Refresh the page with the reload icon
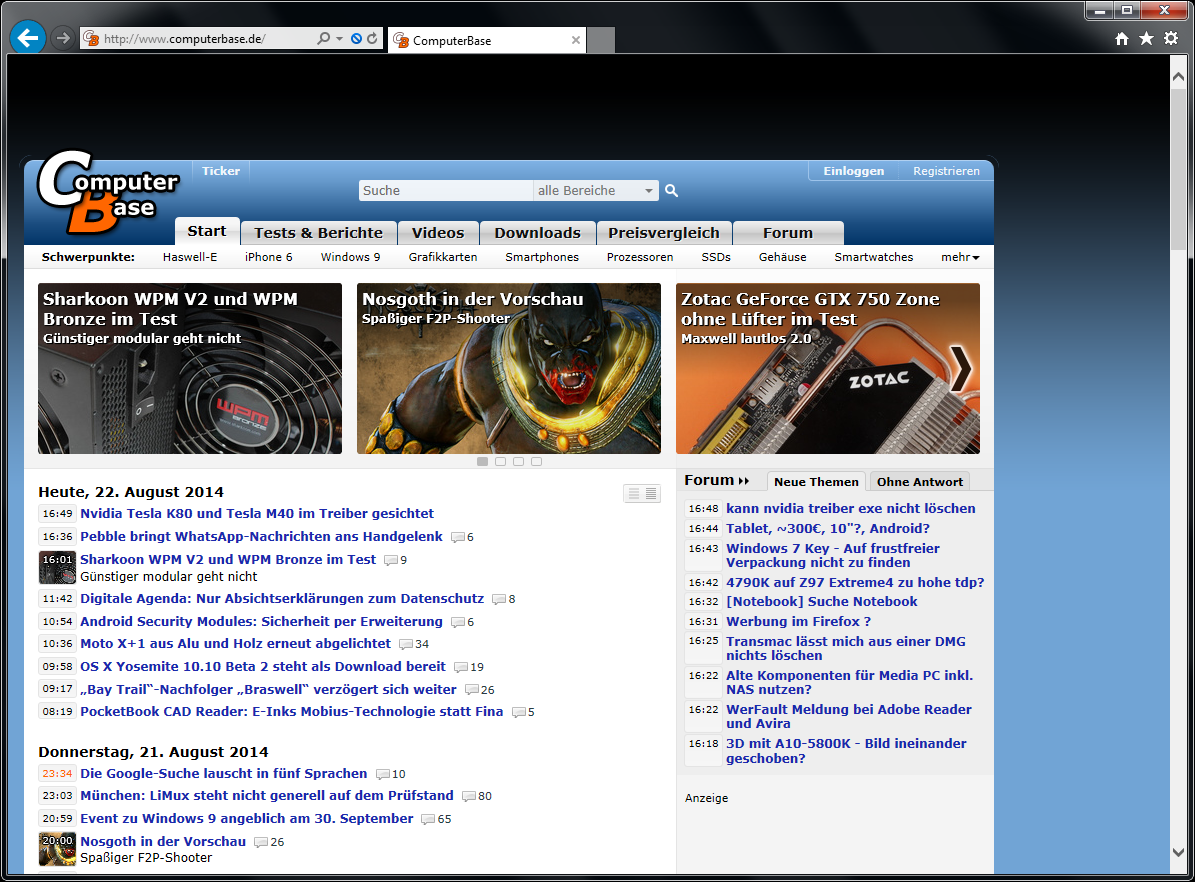This screenshot has width=1195, height=882. point(372,38)
